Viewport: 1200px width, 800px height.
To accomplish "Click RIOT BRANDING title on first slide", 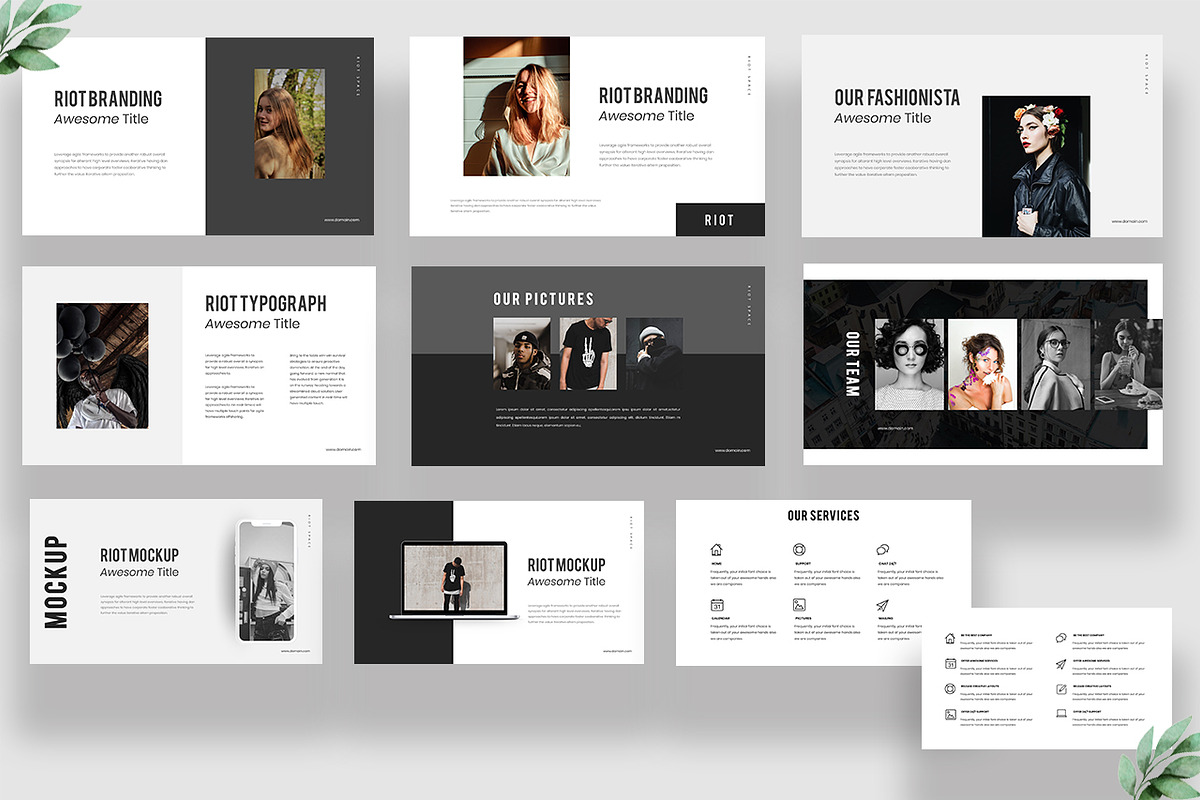I will click(x=108, y=99).
